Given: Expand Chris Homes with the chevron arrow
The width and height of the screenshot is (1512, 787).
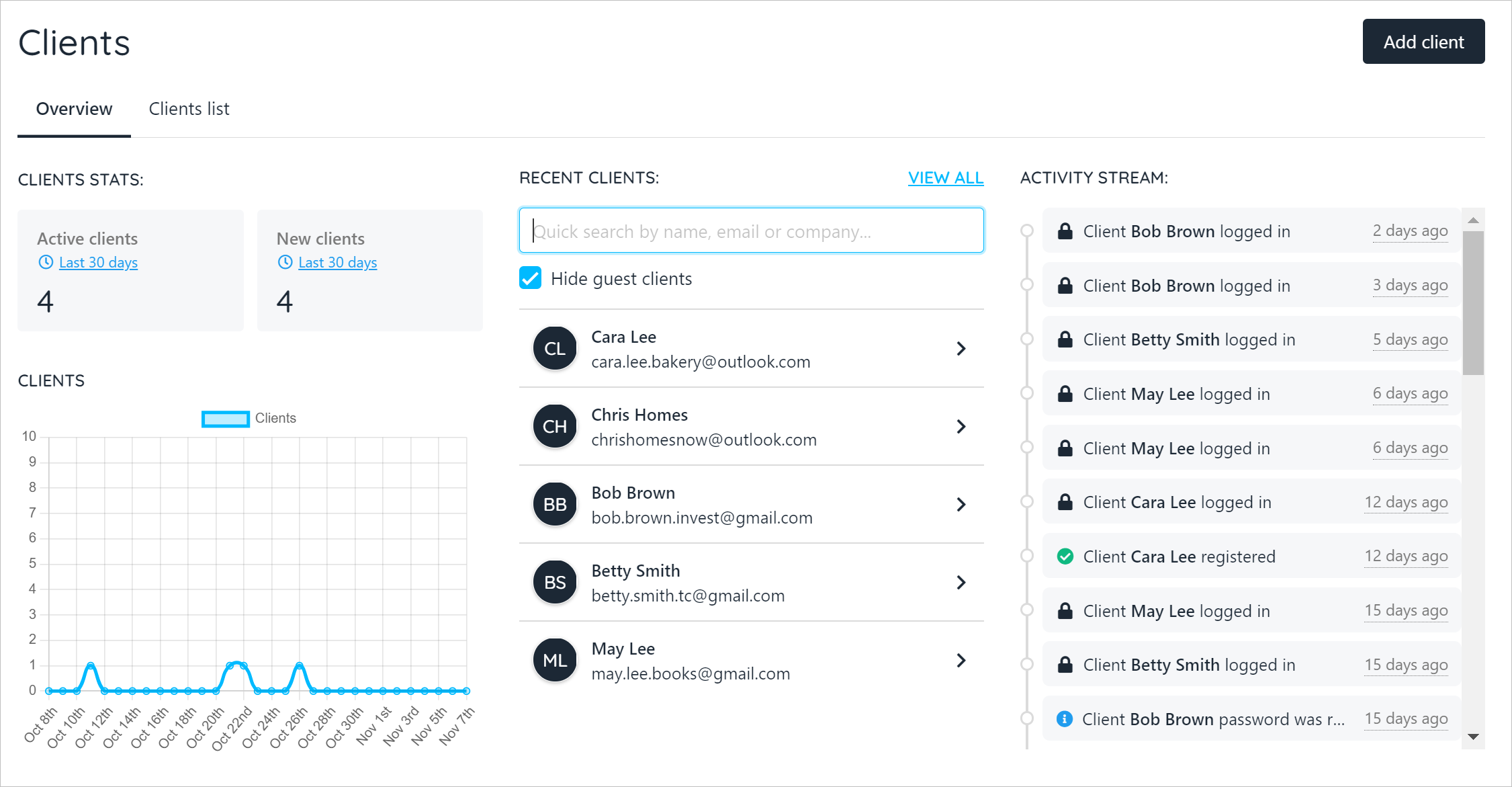Looking at the screenshot, I should click(961, 426).
